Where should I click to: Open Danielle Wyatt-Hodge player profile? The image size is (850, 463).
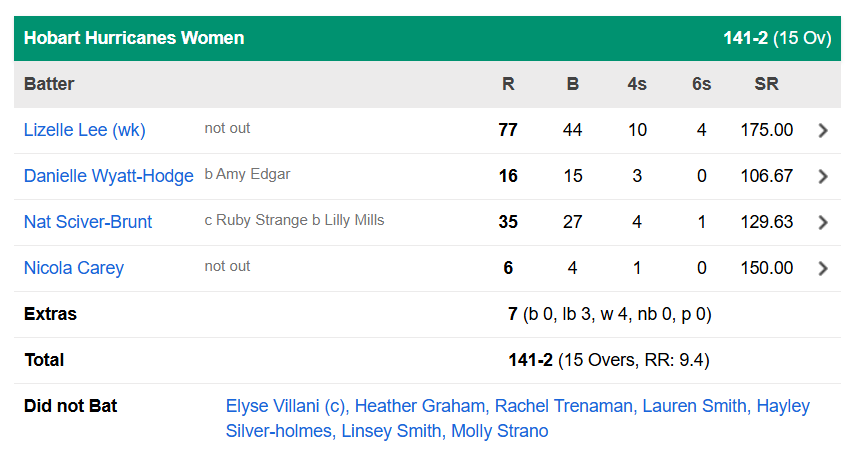click(108, 176)
